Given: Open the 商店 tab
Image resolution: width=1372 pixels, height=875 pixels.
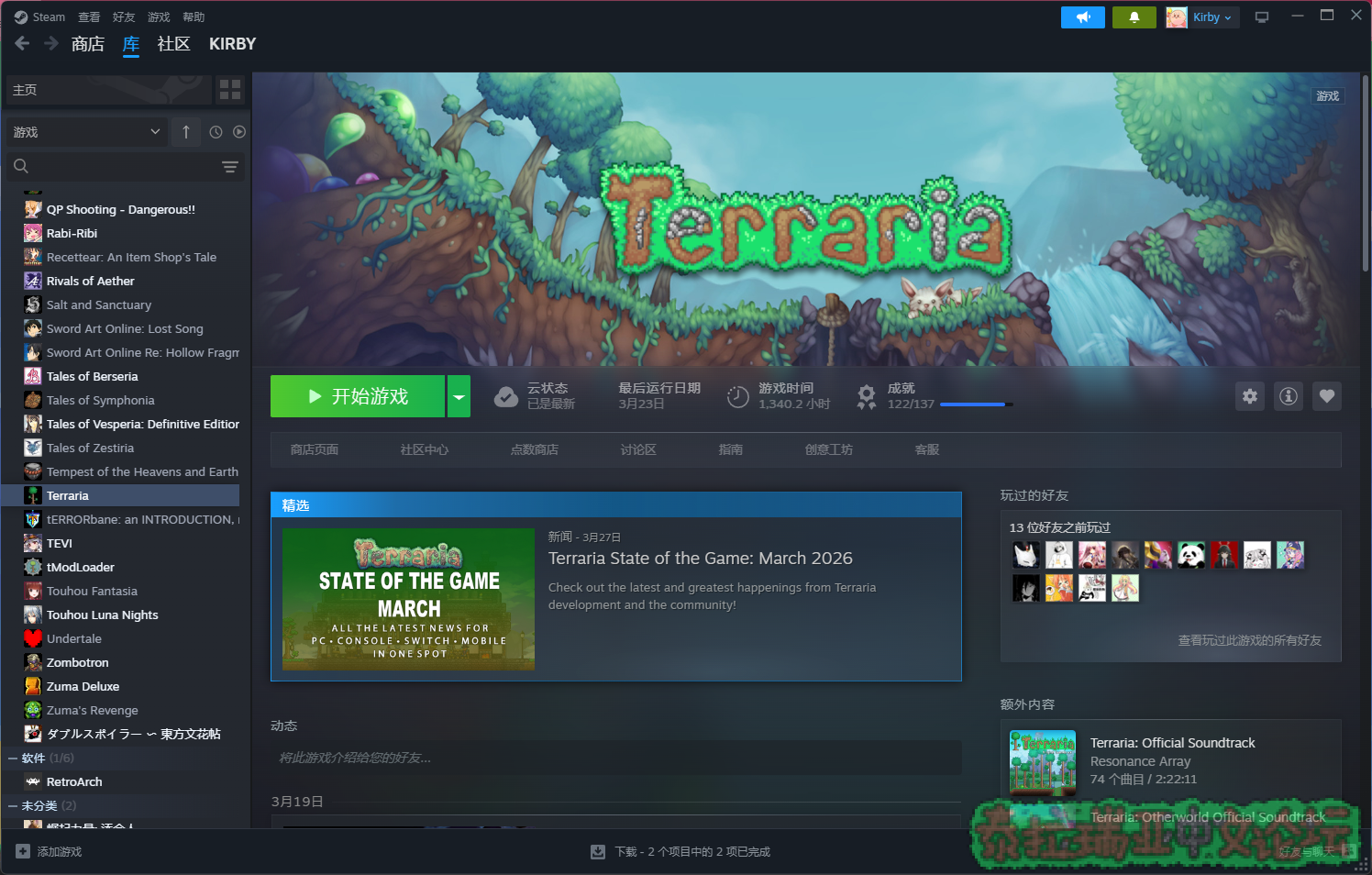Looking at the screenshot, I should (x=88, y=44).
